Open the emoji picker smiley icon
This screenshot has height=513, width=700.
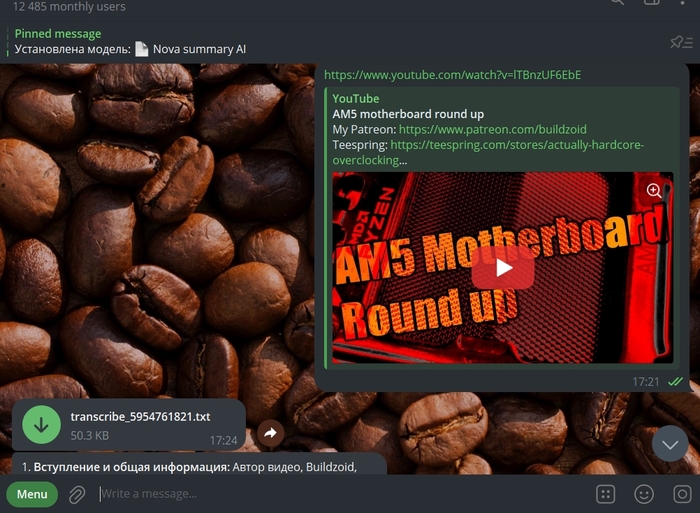click(644, 494)
